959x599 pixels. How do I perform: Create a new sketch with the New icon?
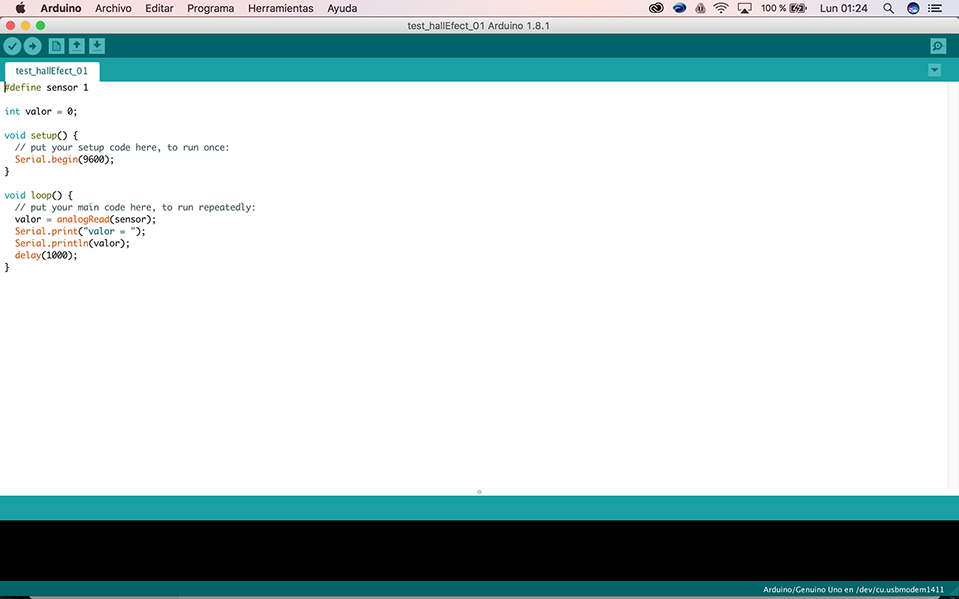pos(56,46)
